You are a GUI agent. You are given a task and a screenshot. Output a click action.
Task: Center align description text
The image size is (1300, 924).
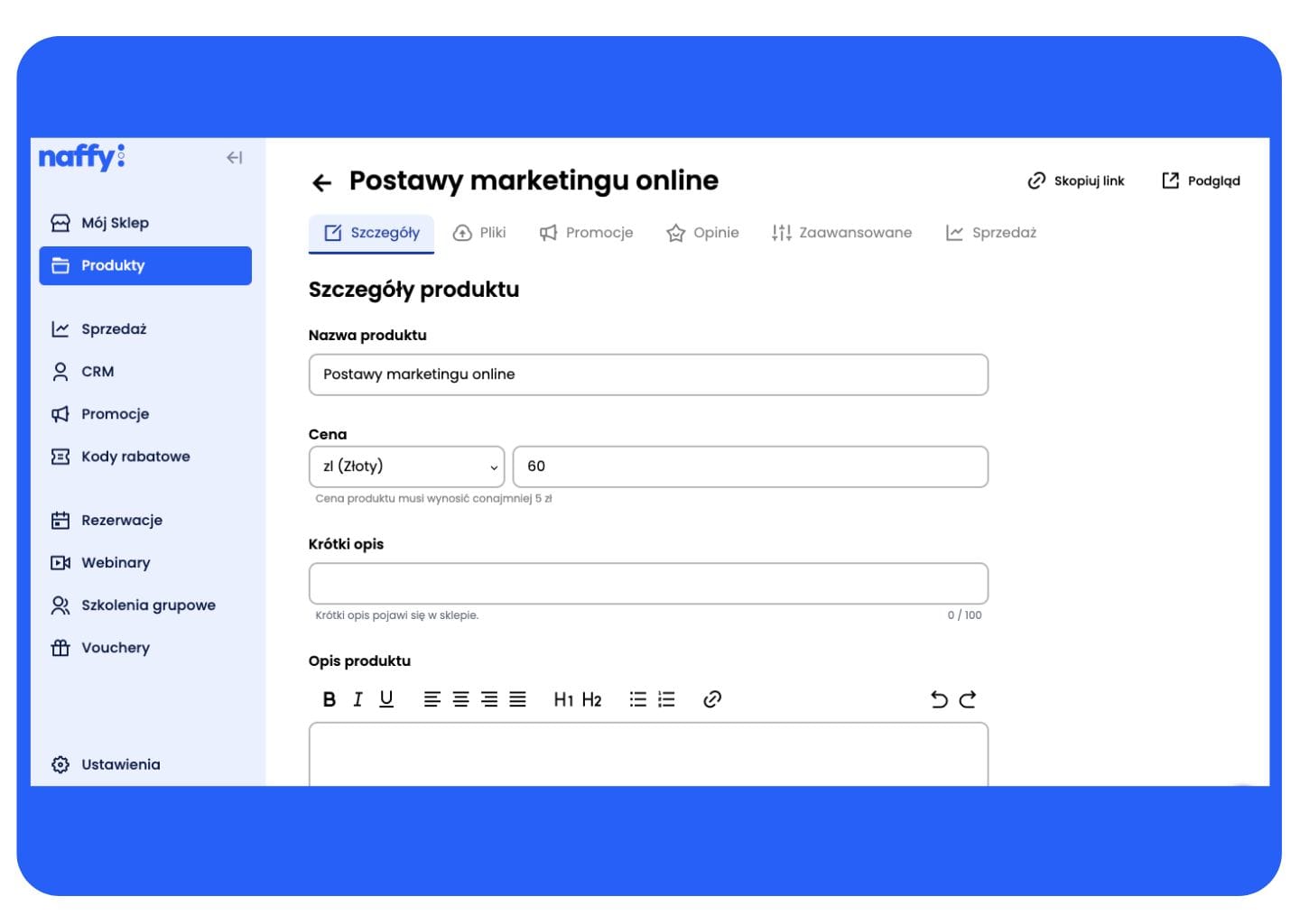(460, 699)
